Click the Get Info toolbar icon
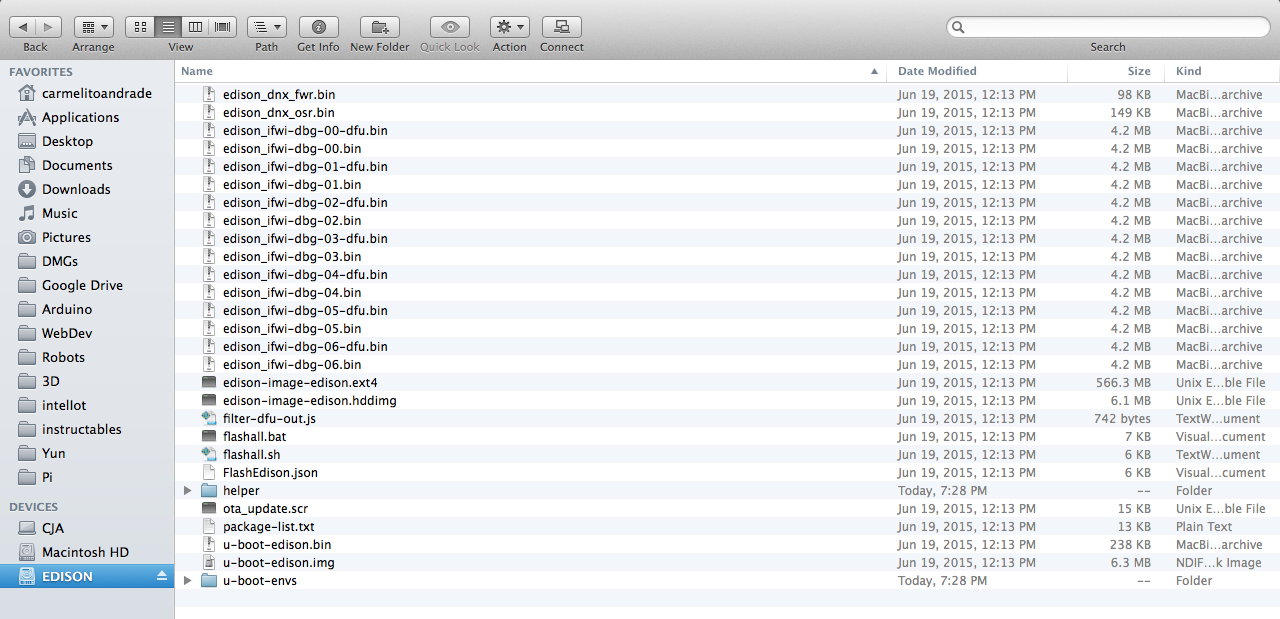Screen dimensions: 1280x619 [x=318, y=27]
